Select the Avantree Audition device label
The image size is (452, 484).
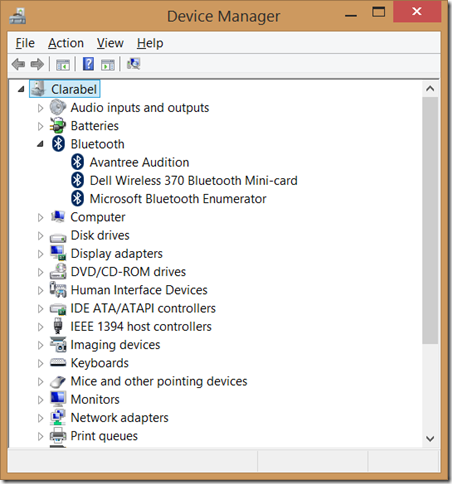pyautogui.click(x=139, y=162)
